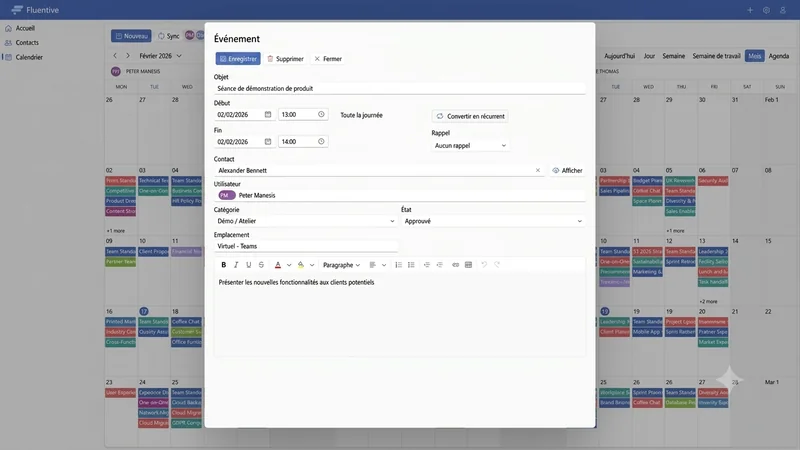The image size is (800, 450).
Task: Increase indent in the editor
Action: 439,265
